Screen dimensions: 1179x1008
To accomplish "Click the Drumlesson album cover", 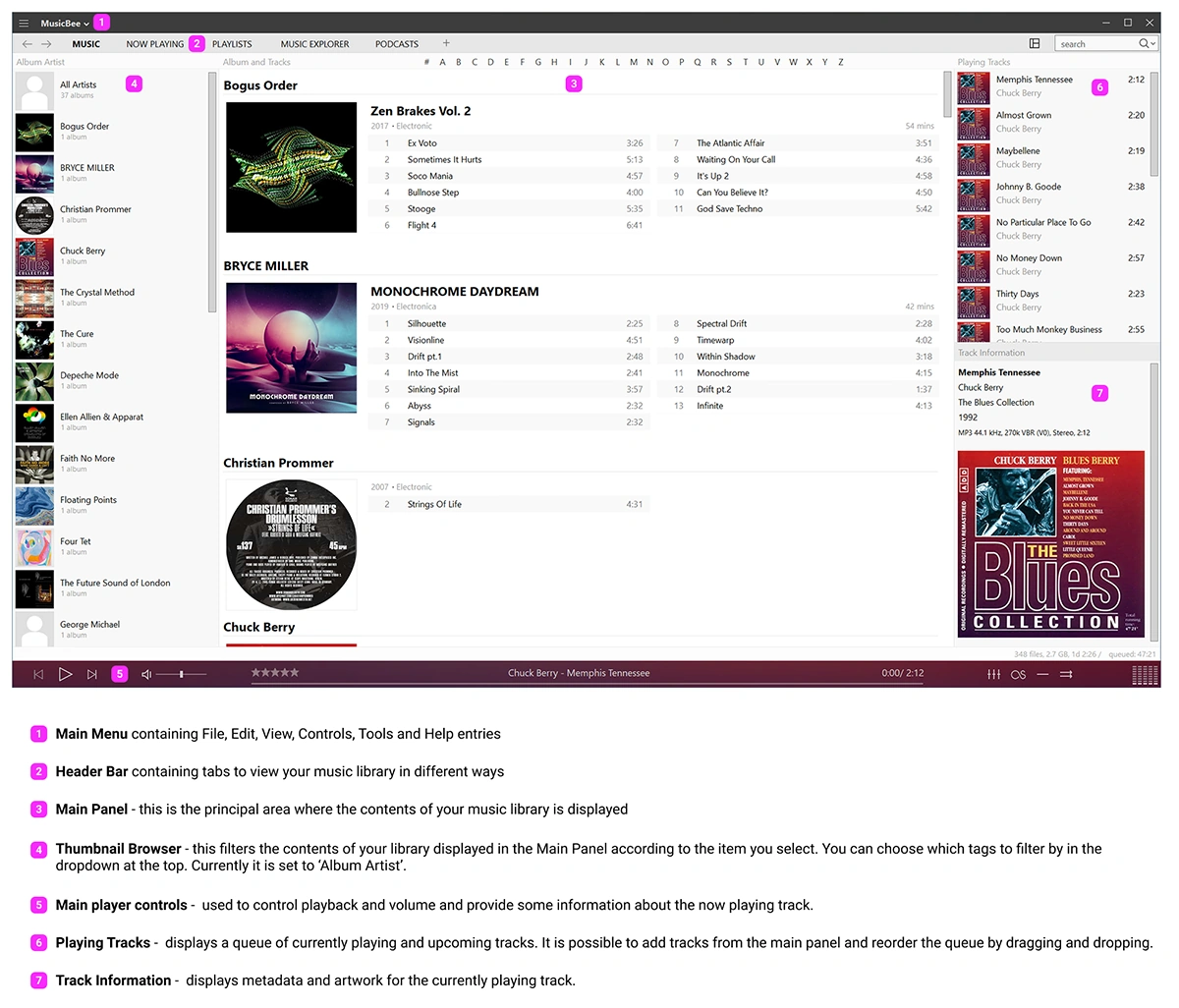I will (292, 544).
